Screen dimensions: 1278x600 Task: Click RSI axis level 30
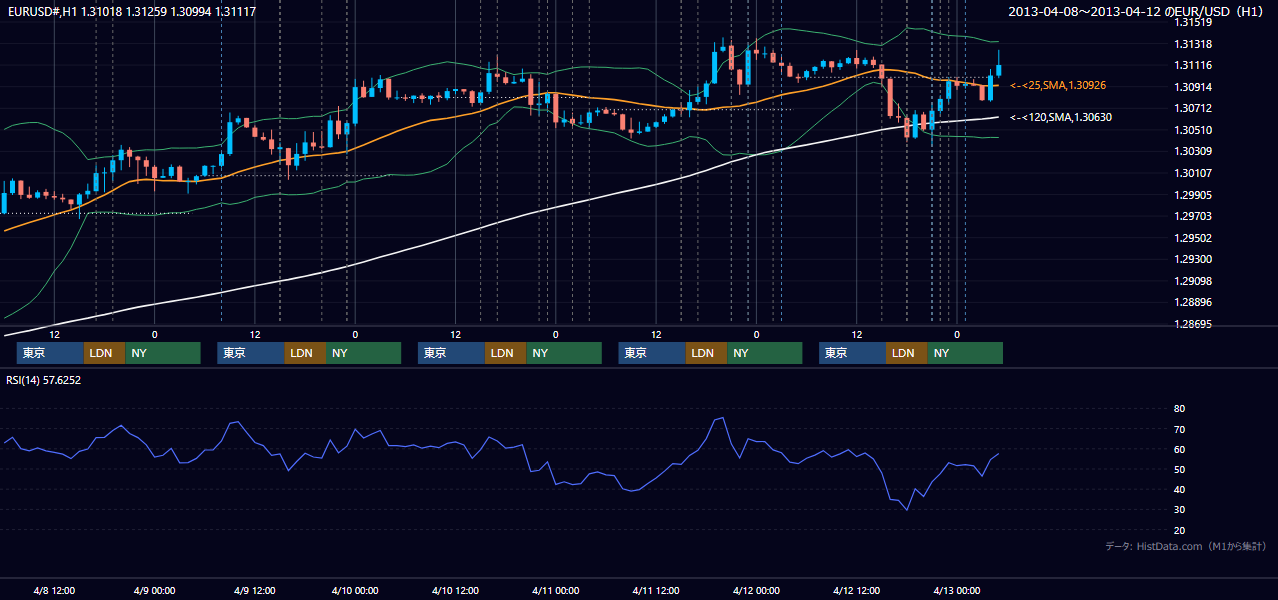(1180, 510)
